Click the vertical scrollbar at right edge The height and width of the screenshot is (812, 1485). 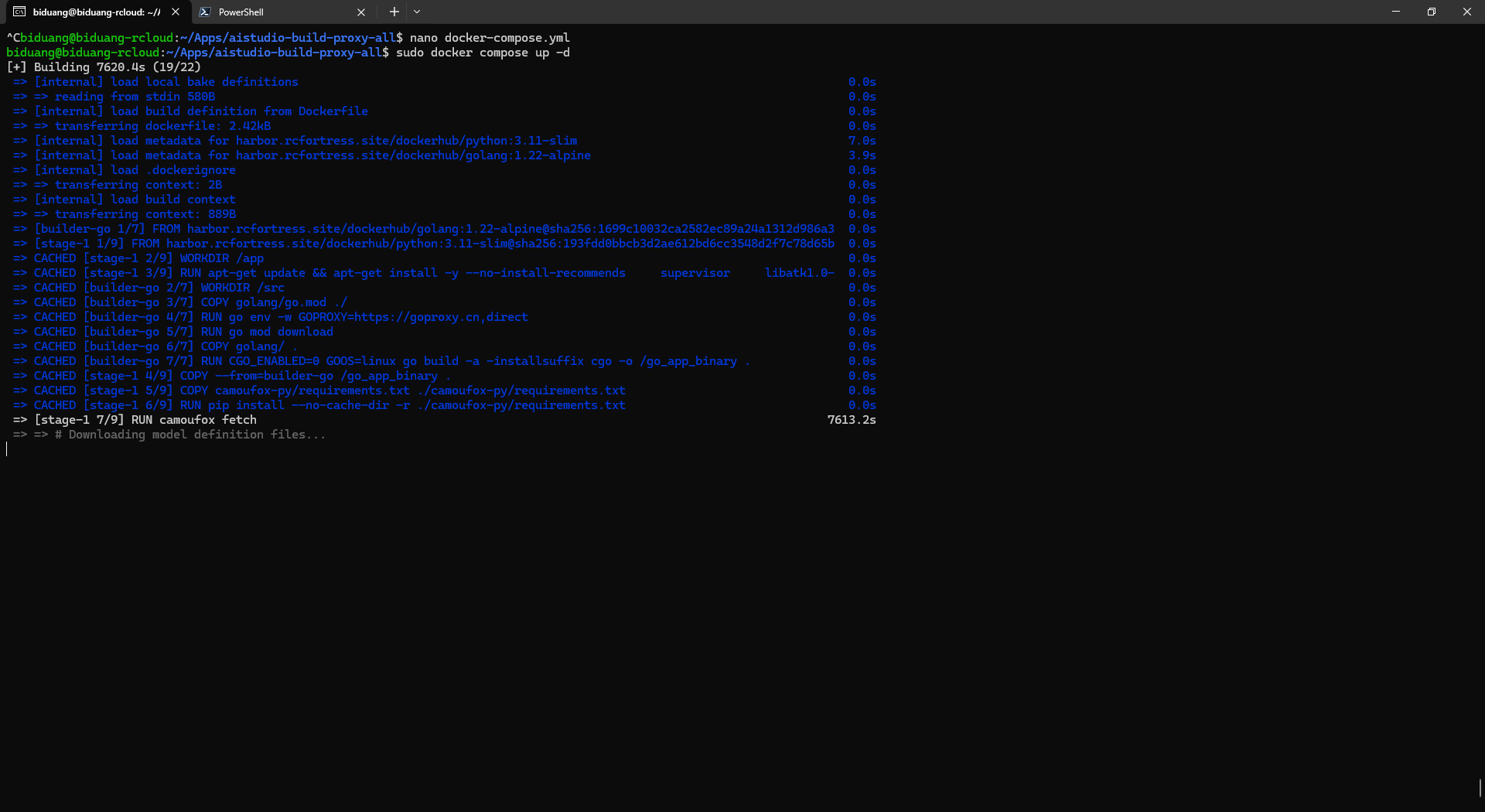point(1480,787)
